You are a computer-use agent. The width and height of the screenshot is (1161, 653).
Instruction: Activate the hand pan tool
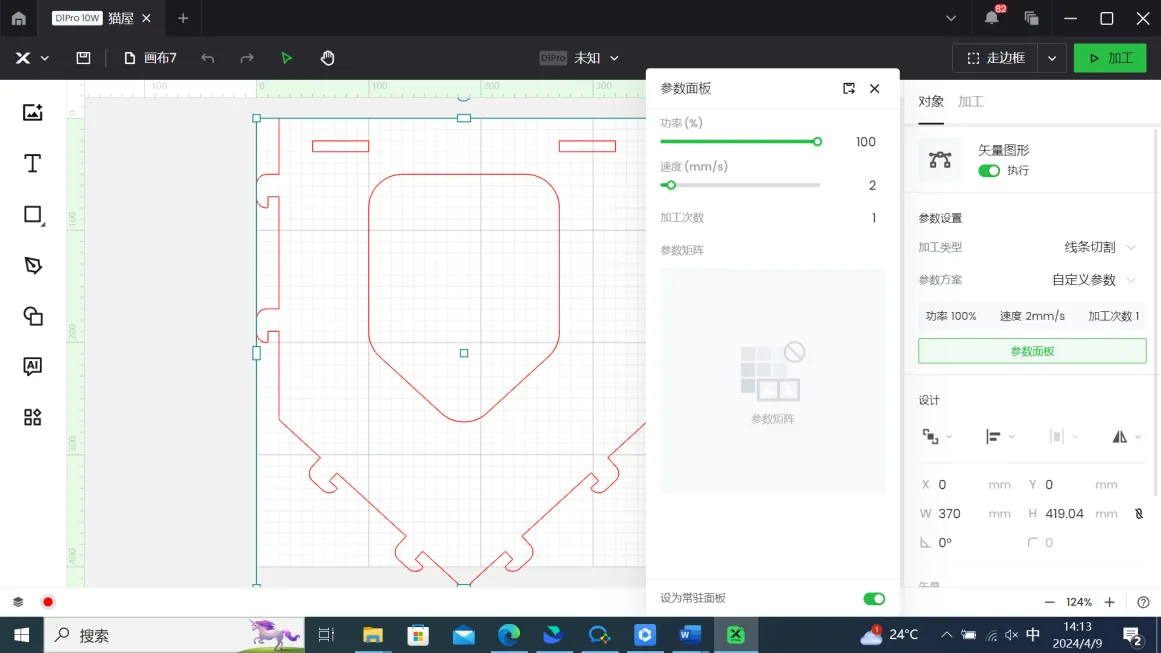pyautogui.click(x=327, y=58)
